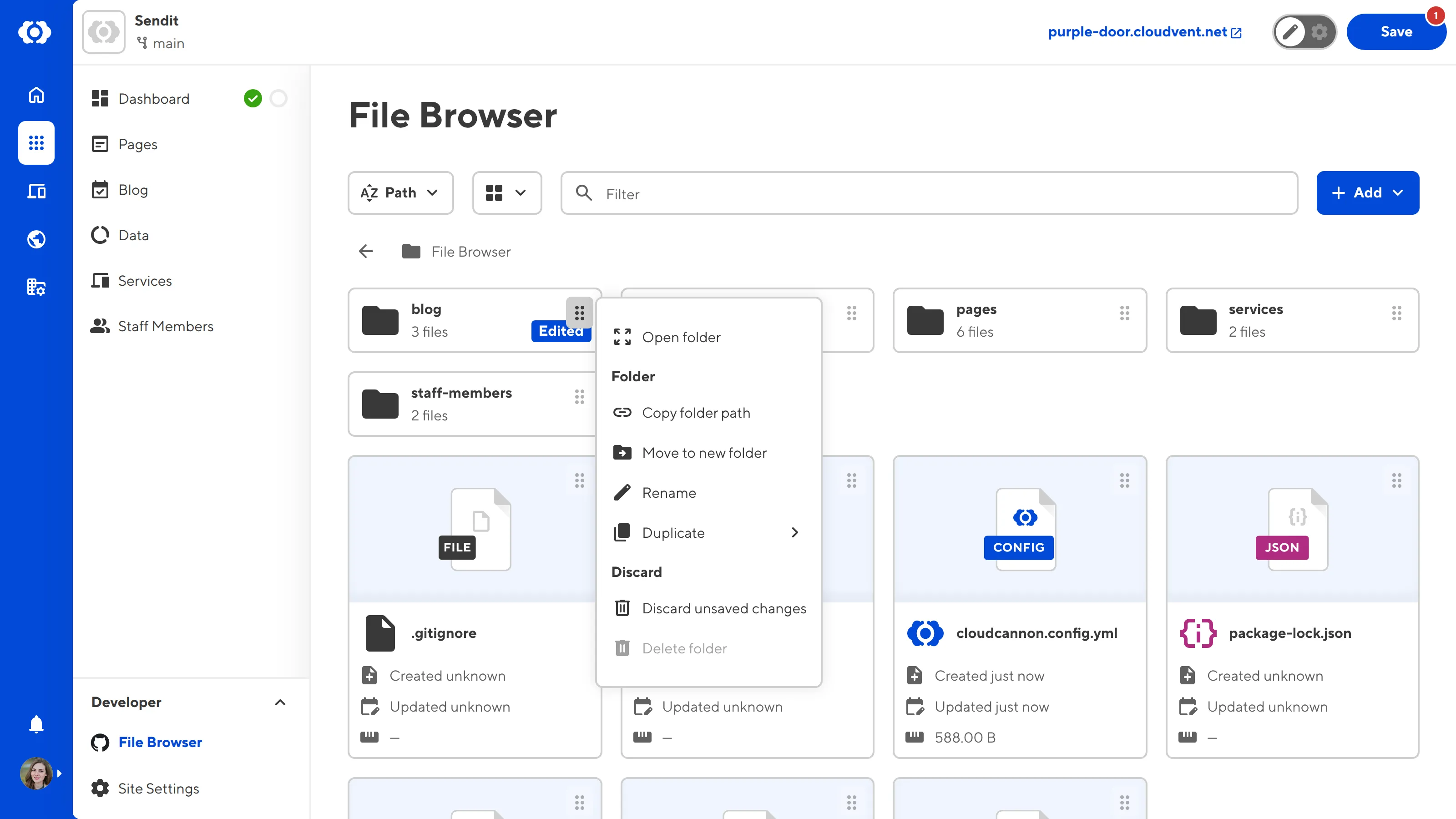The image size is (1456, 819).
Task: Switch to the gear side of the edit toggle
Action: [x=1319, y=32]
